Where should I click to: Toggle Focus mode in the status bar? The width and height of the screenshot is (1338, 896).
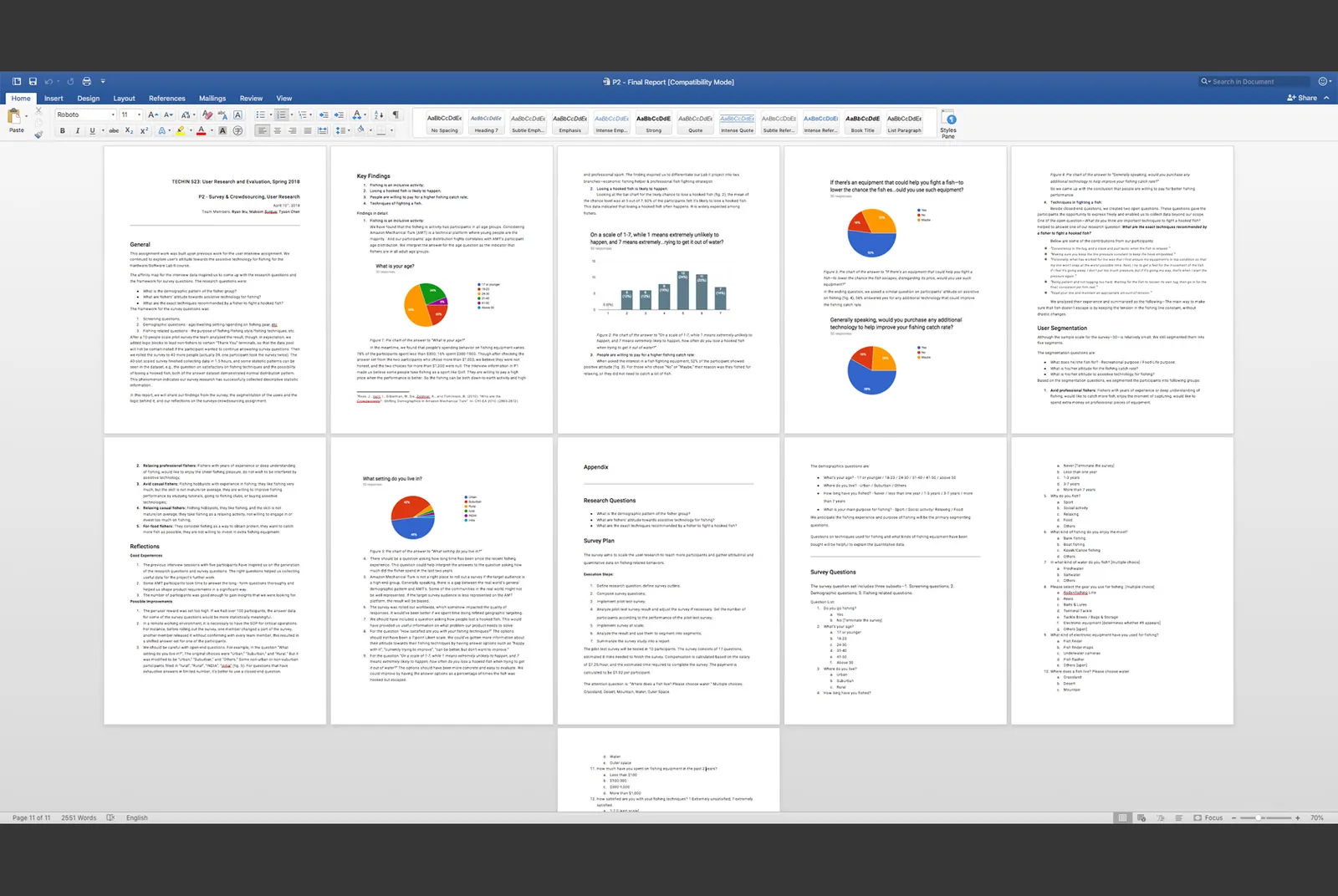coord(1208,817)
